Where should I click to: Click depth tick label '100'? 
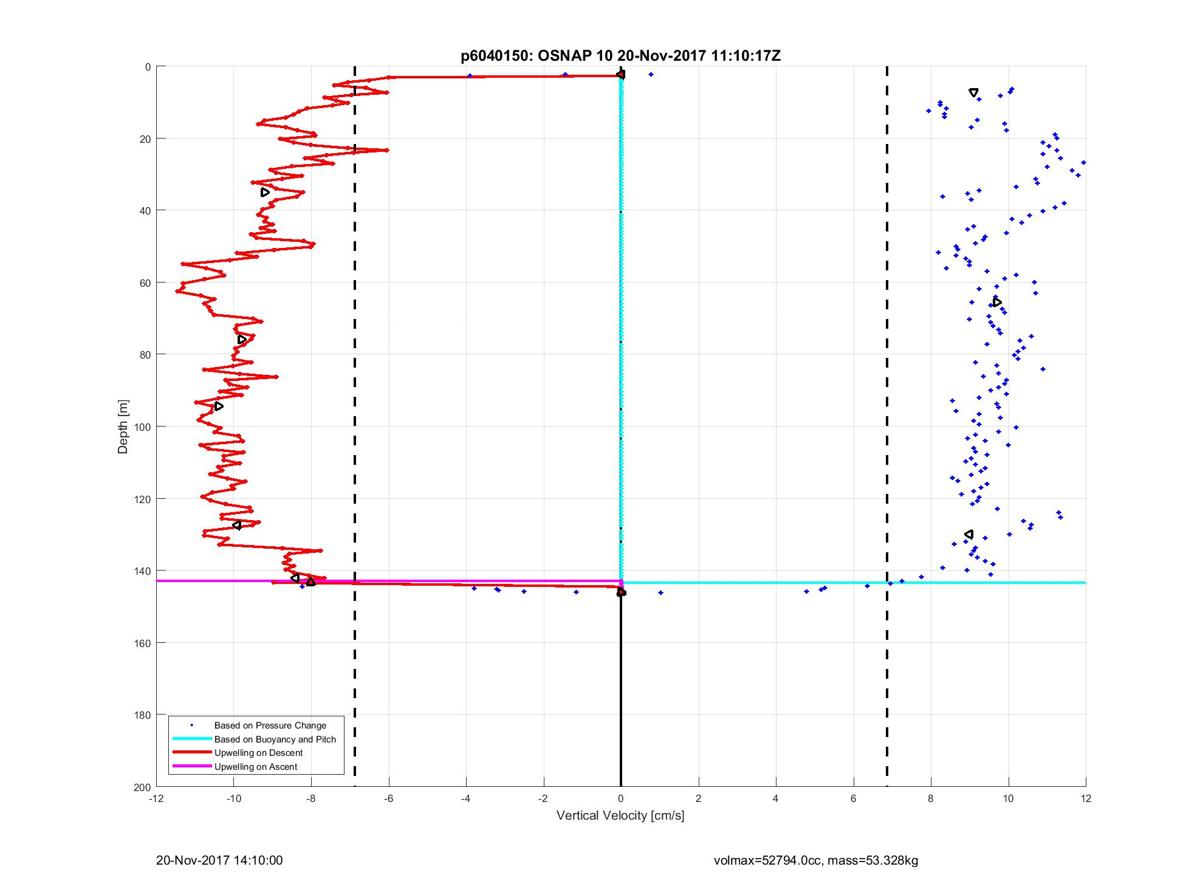pos(142,427)
